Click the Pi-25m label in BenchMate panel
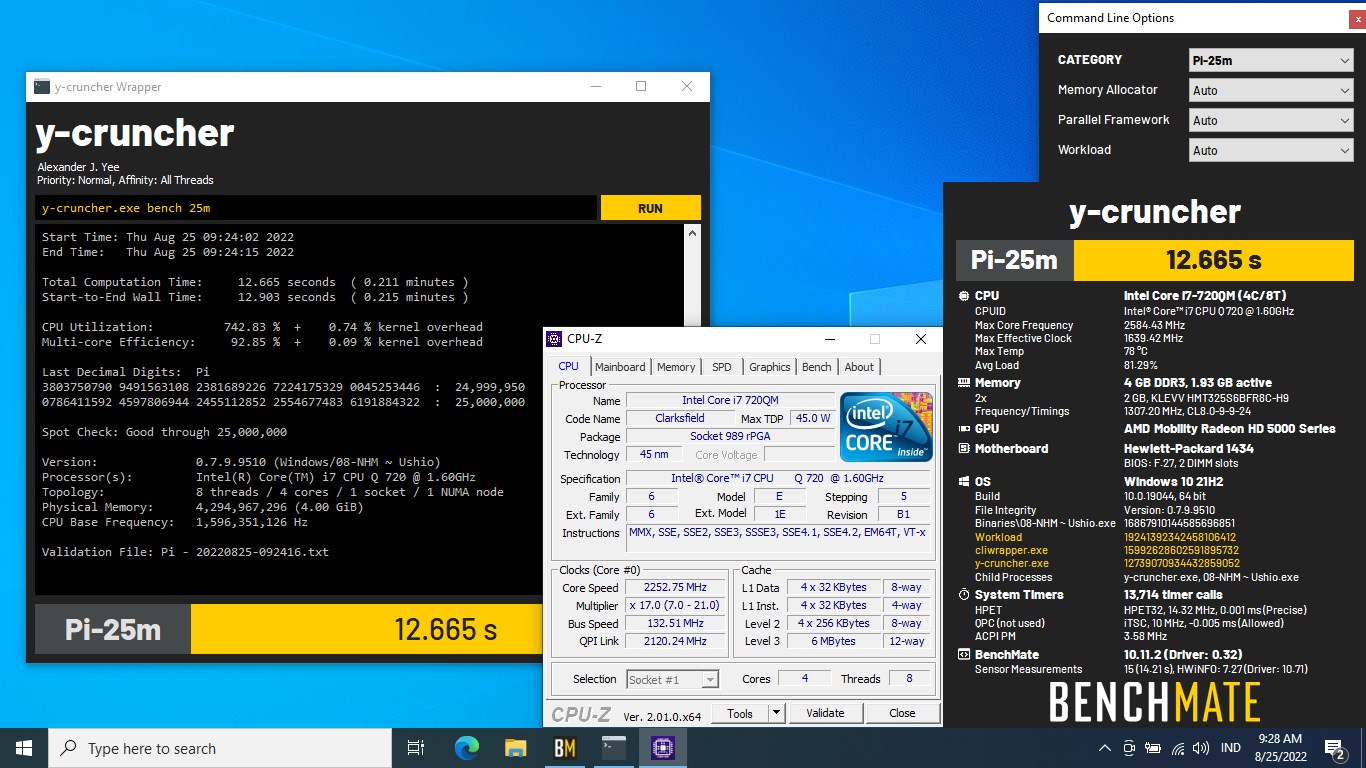This screenshot has width=1366, height=768. click(x=1014, y=260)
